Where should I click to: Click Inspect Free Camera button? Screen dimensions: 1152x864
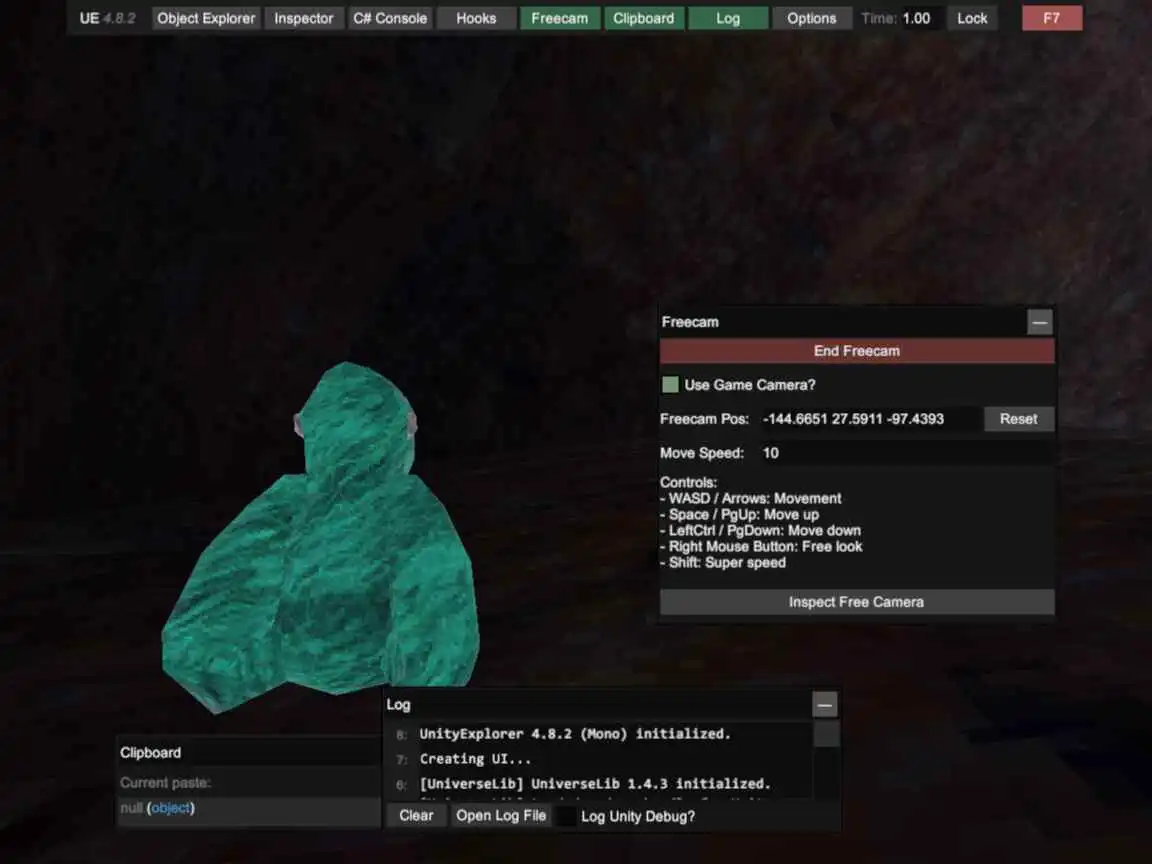pyautogui.click(x=857, y=602)
